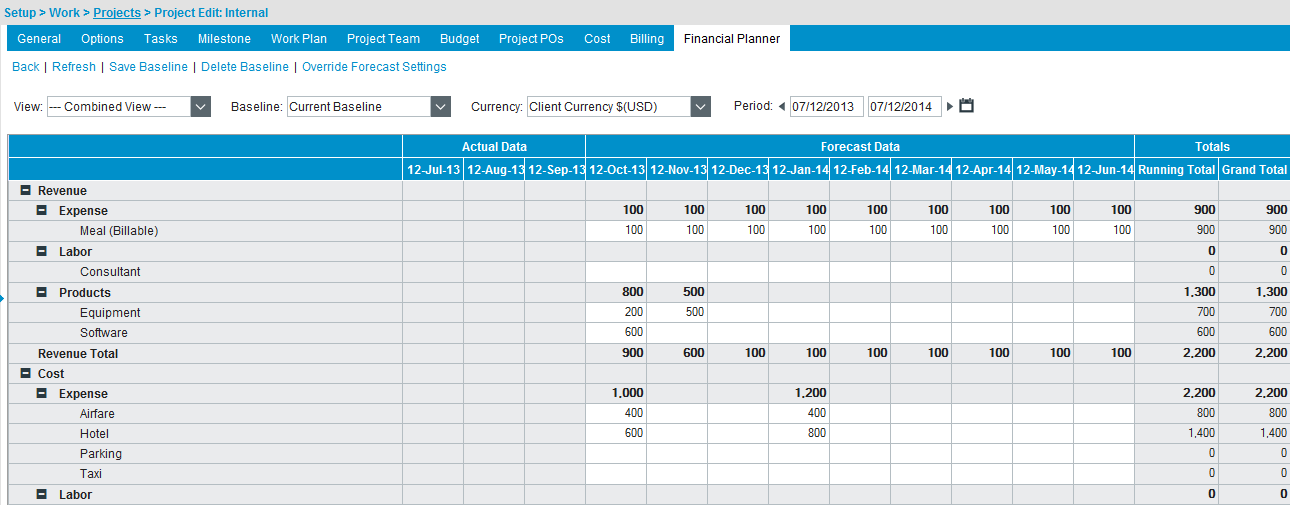The image size is (1290, 505).
Task: Open the period calendar picker icon
Action: click(966, 106)
